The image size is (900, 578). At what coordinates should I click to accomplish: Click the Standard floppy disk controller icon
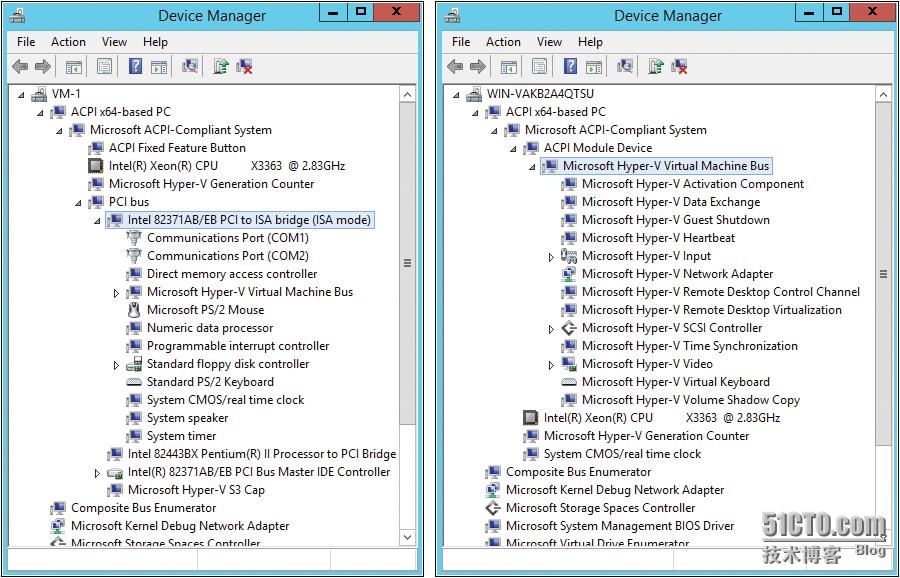click(x=134, y=364)
